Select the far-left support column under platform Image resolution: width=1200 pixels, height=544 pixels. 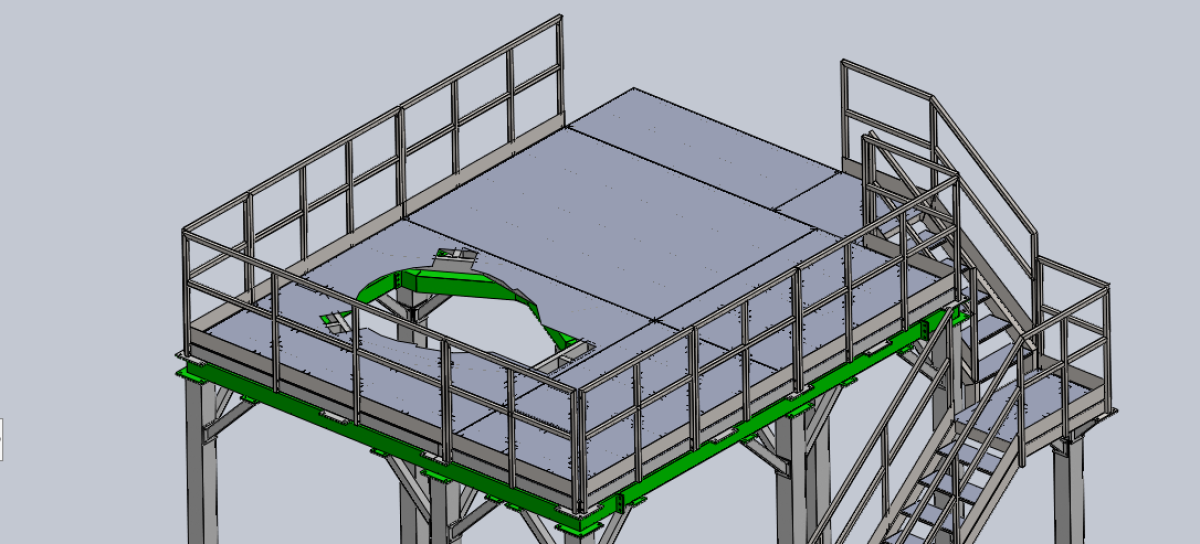coord(200,463)
